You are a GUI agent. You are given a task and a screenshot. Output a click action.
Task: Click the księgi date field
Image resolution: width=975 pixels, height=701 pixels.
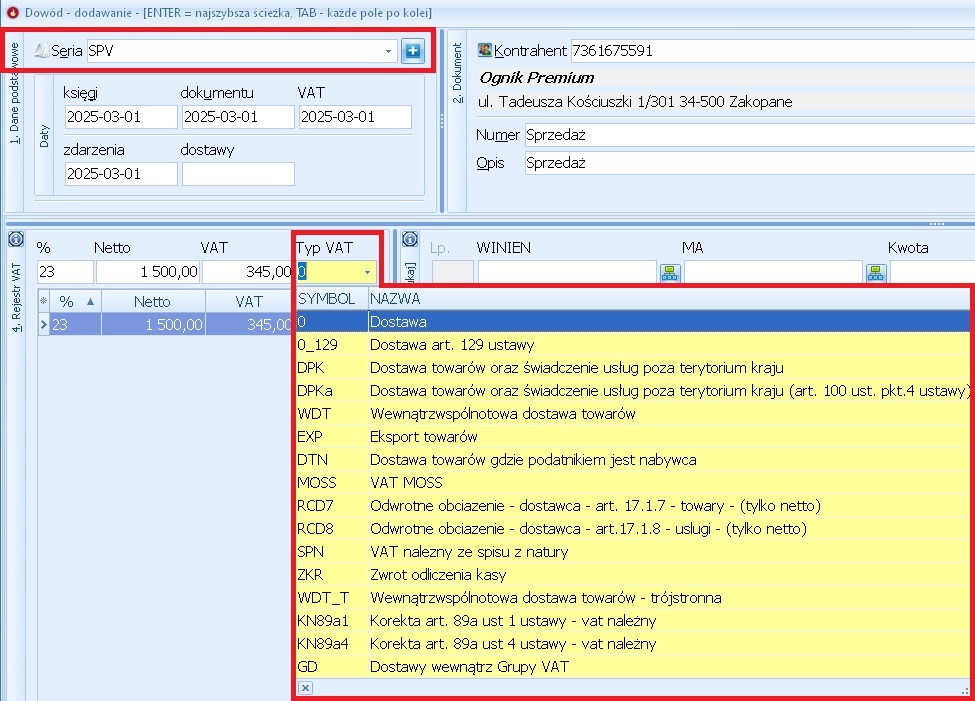[x=121, y=117]
